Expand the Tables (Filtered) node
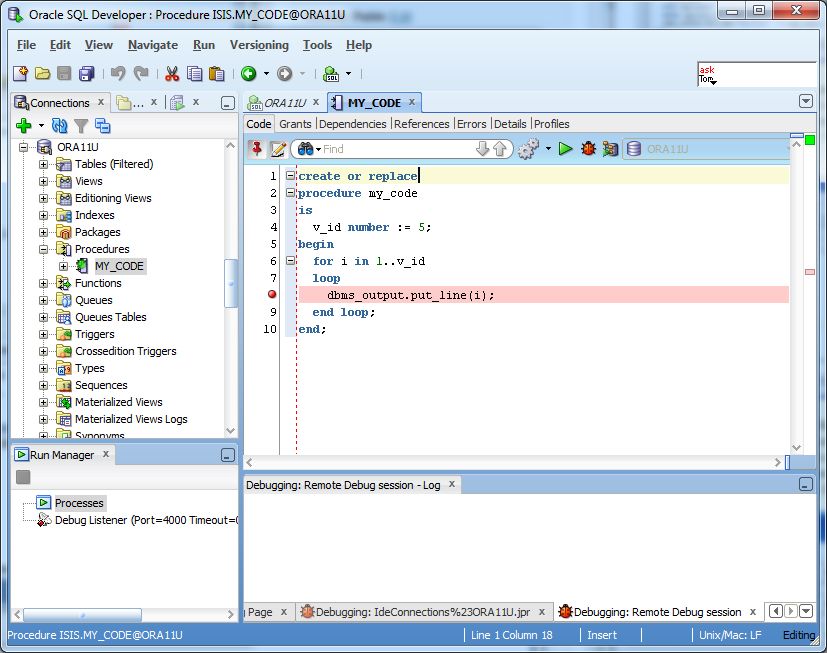Viewport: 827px width, 653px height. [x=44, y=164]
